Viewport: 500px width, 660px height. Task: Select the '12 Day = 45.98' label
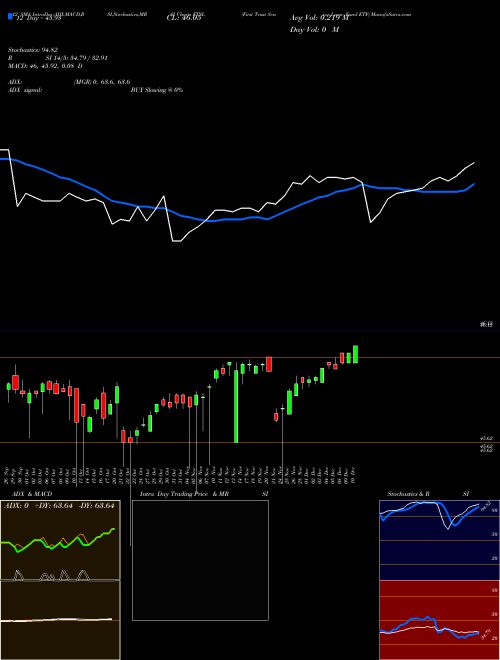pos(39,17)
